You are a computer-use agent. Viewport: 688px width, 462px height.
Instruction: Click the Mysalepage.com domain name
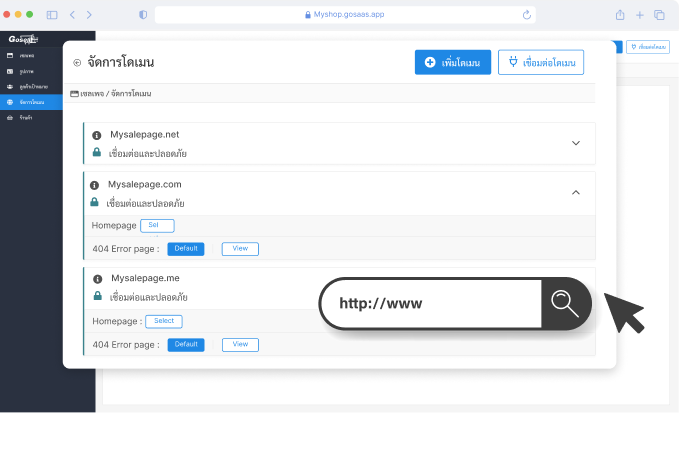(144, 184)
